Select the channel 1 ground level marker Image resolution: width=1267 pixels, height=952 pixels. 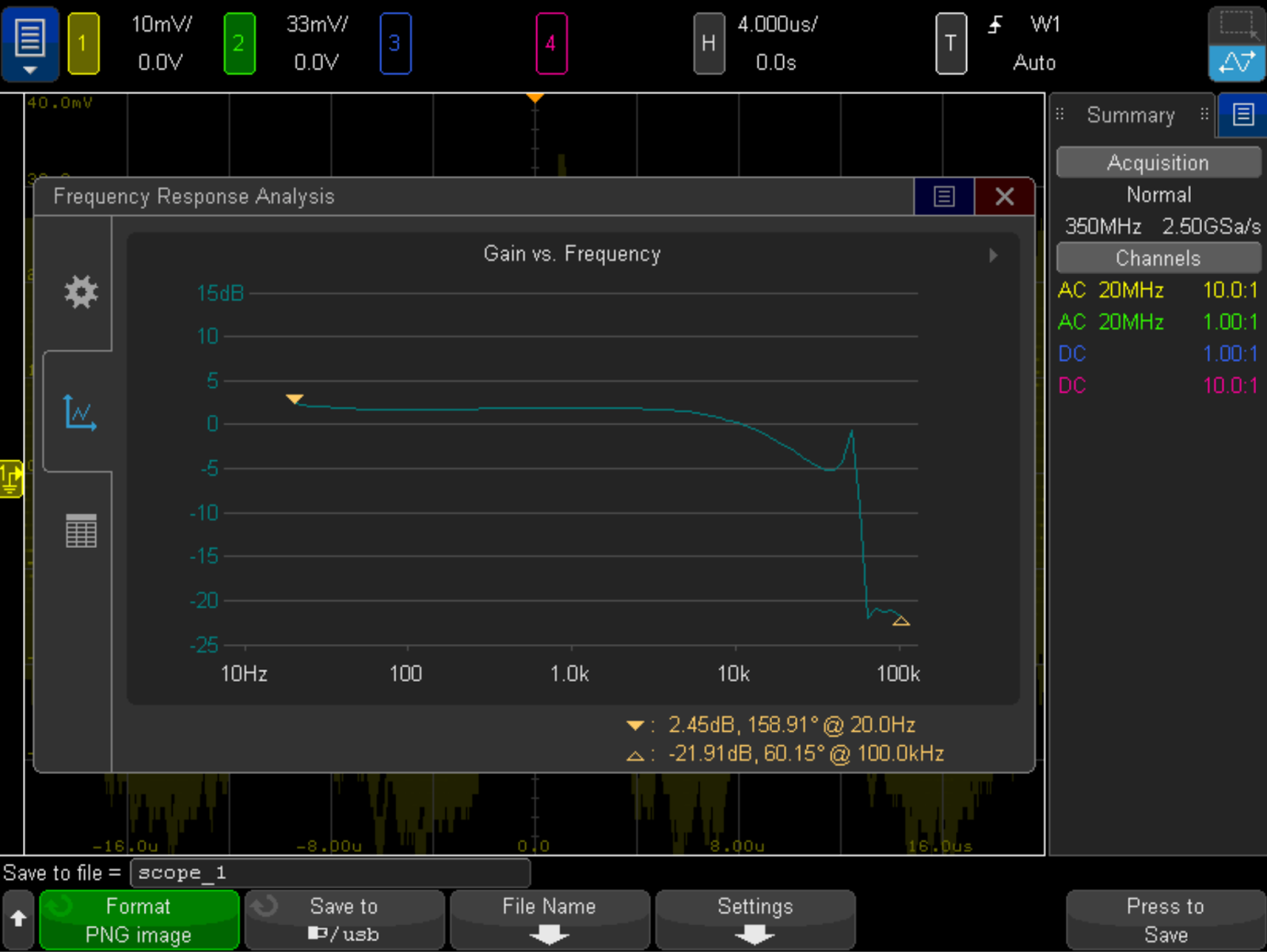(x=10, y=479)
